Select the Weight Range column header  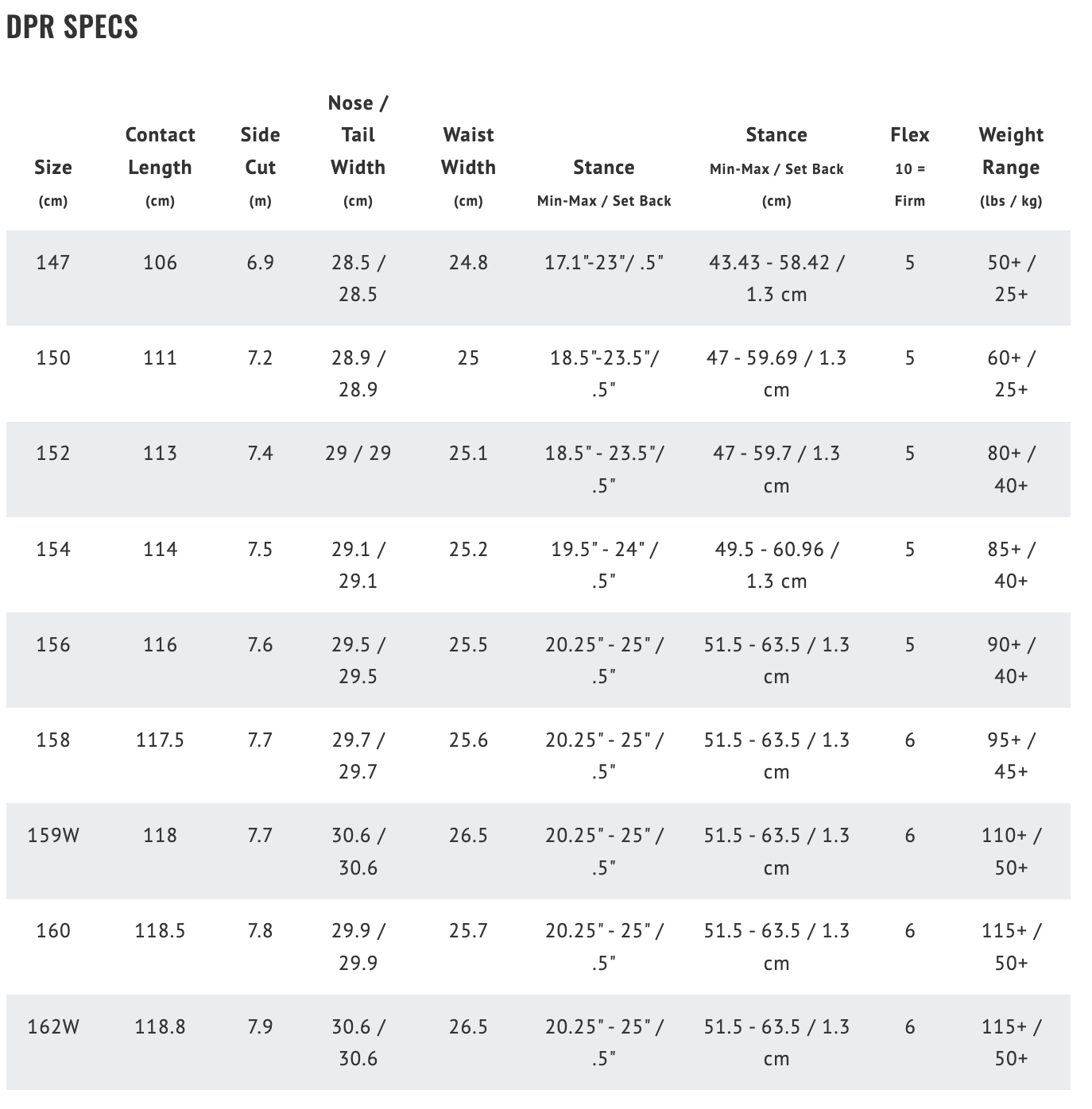point(1011,151)
